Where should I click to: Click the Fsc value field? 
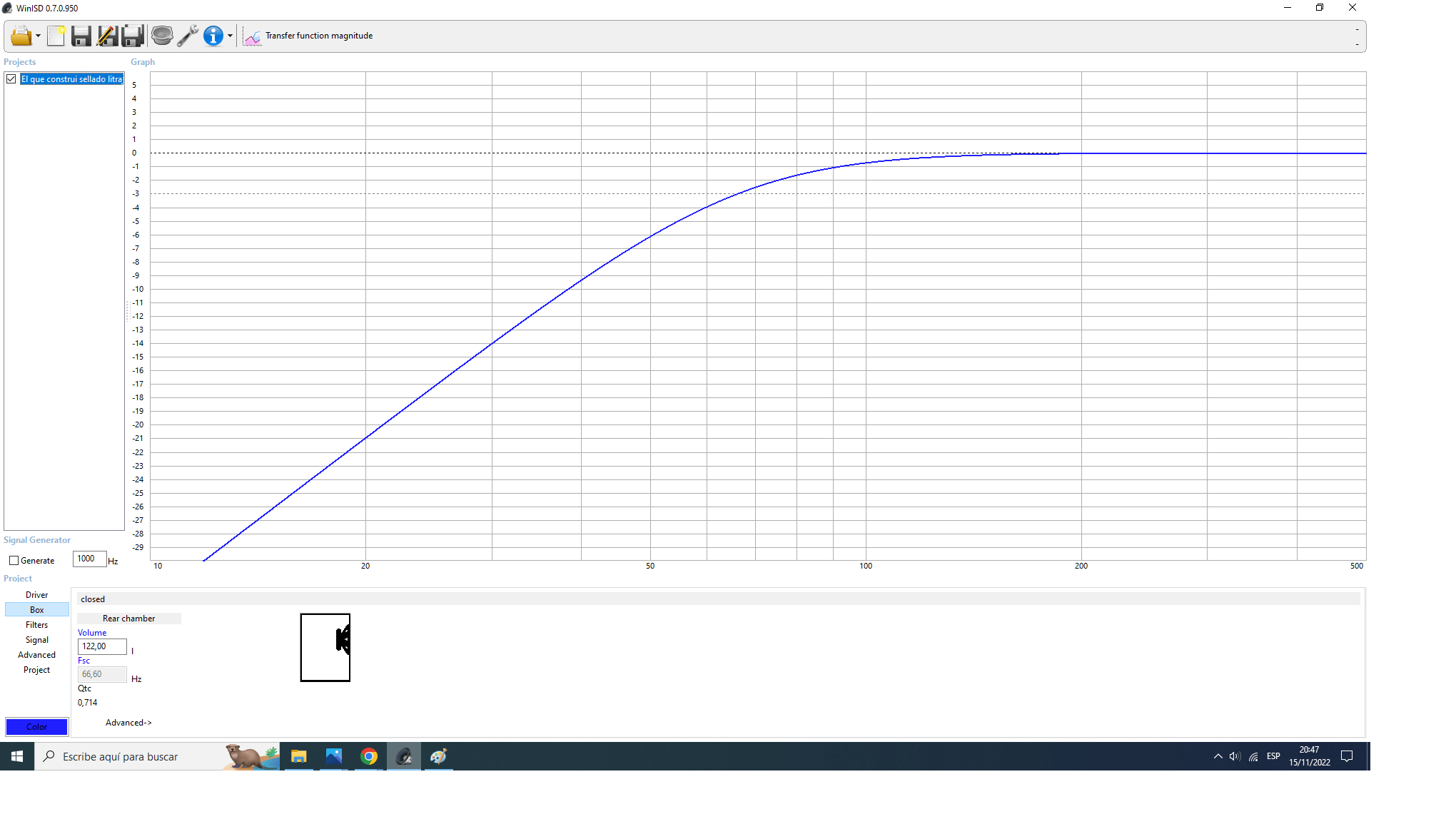pyautogui.click(x=102, y=674)
